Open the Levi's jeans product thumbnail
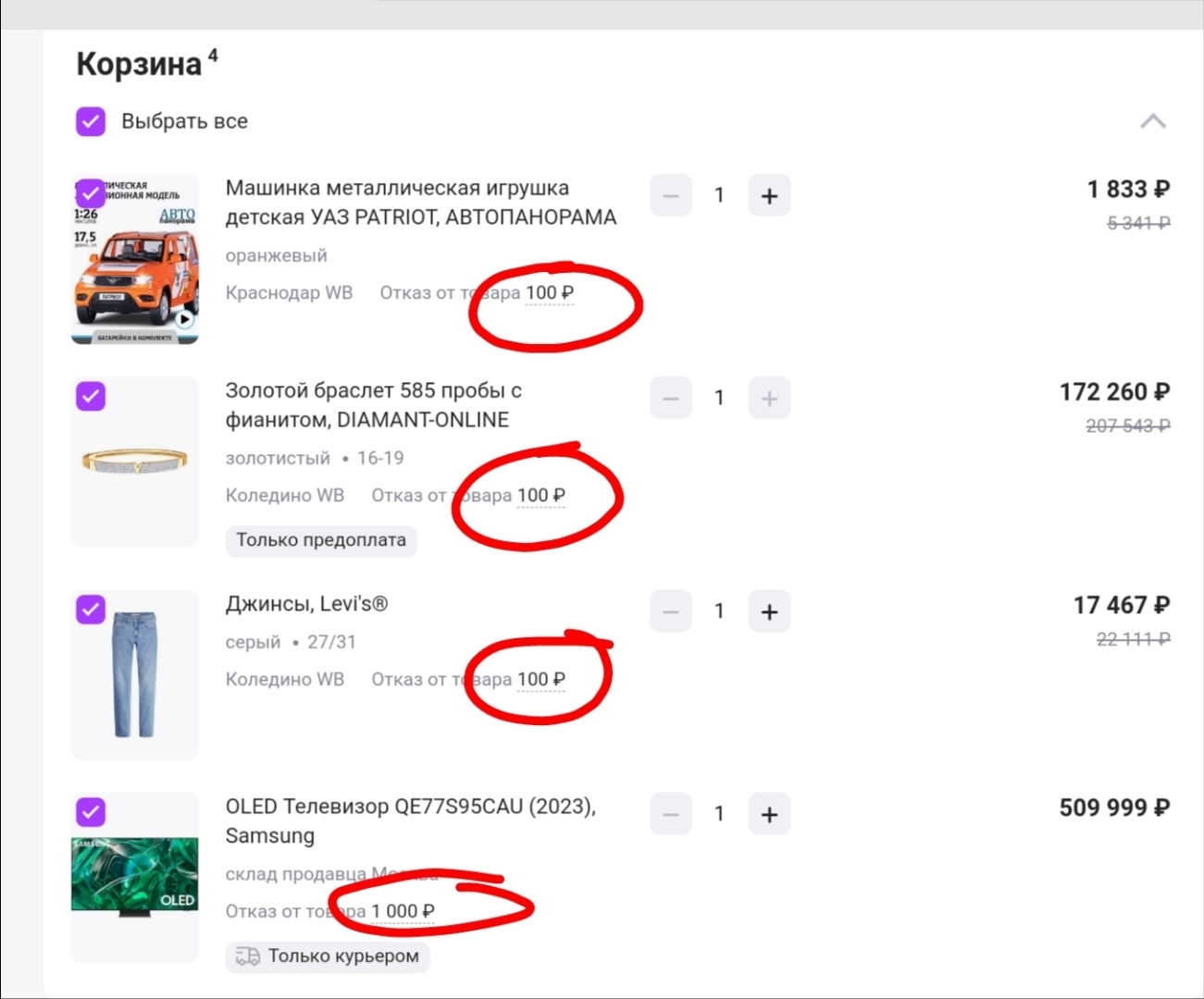 point(135,674)
